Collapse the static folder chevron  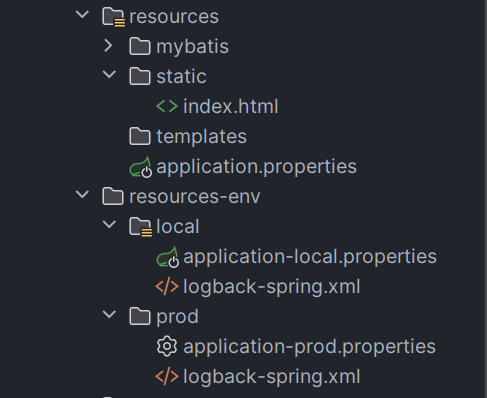point(109,74)
